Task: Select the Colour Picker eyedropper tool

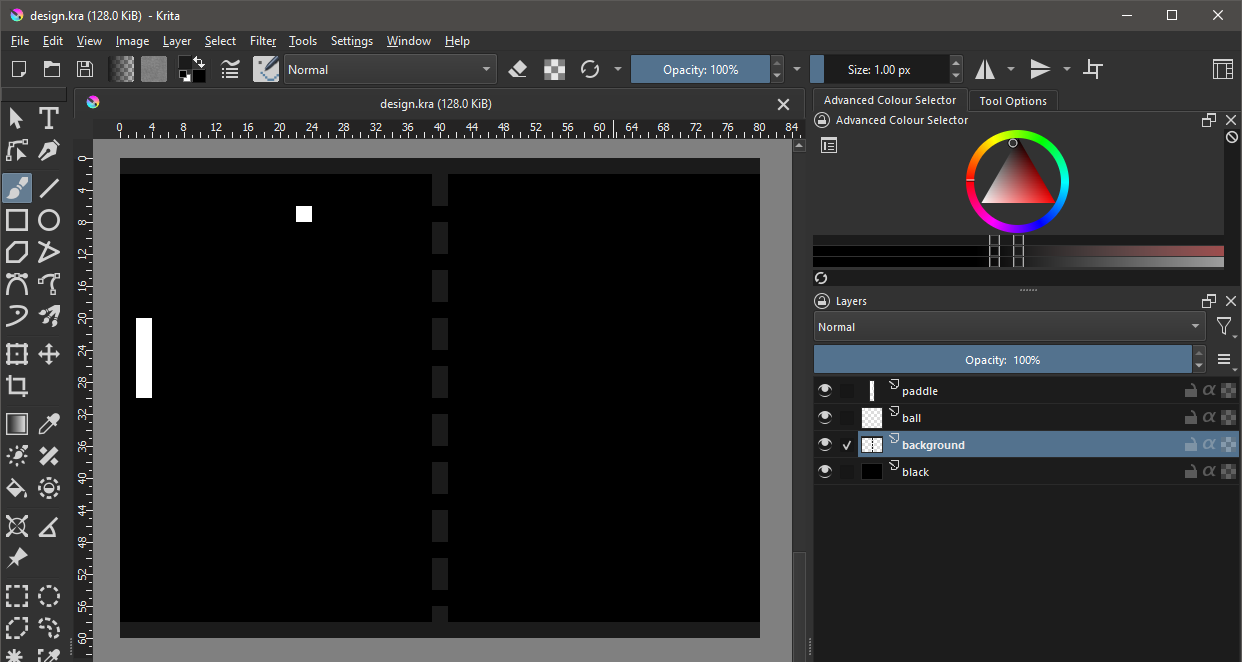Action: [49, 424]
